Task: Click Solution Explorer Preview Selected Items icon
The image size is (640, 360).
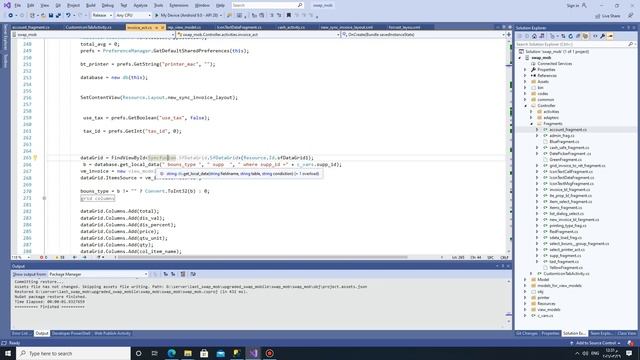Action: pyautogui.click(x=611, y=36)
